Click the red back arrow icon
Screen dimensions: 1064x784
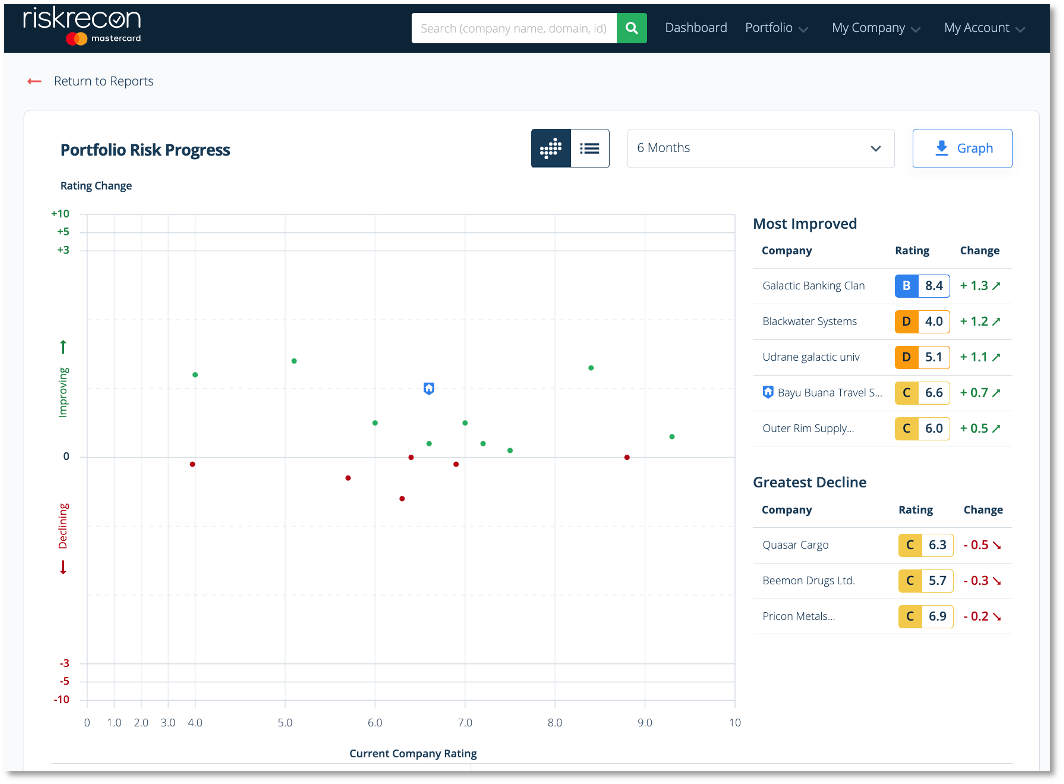click(x=33, y=81)
